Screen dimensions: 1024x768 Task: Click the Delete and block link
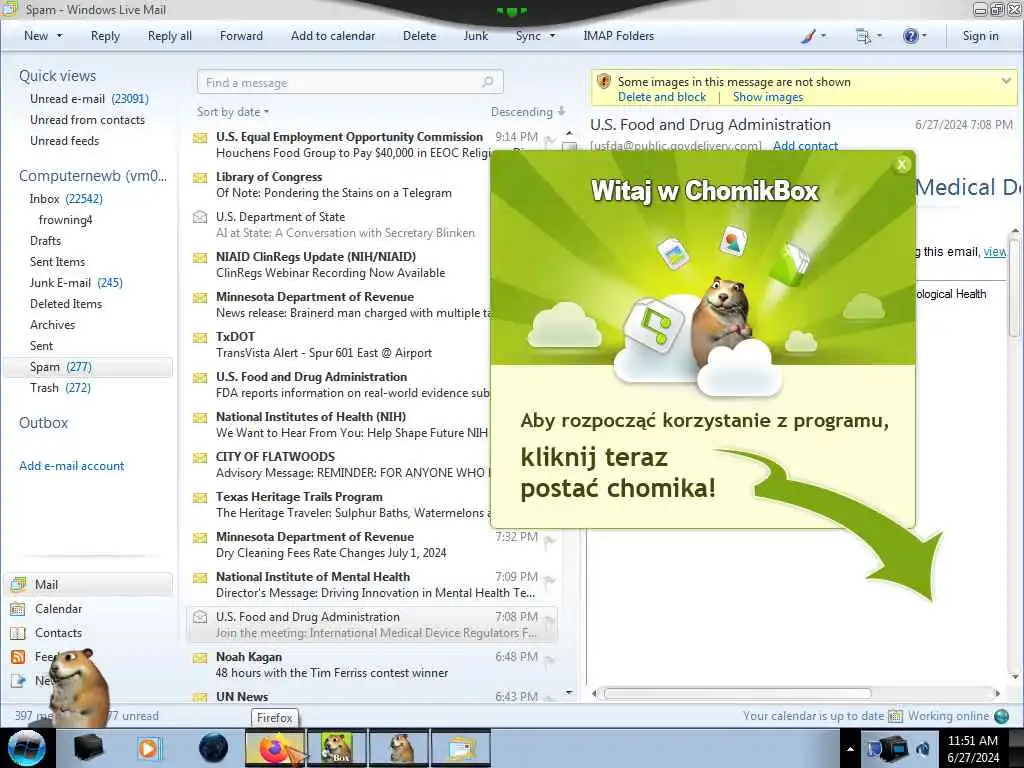pyautogui.click(x=662, y=97)
